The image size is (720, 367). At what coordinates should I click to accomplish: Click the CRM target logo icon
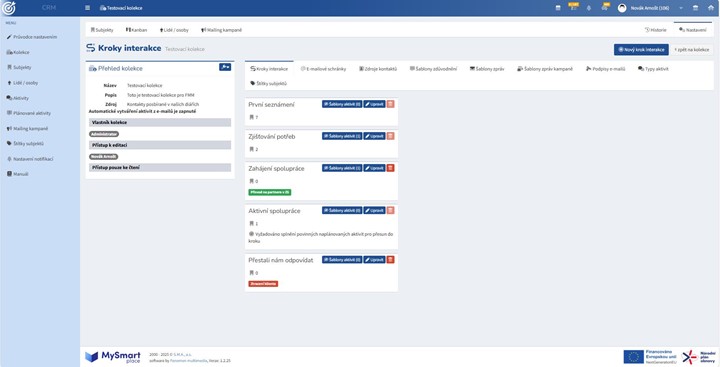pyautogui.click(x=9, y=8)
